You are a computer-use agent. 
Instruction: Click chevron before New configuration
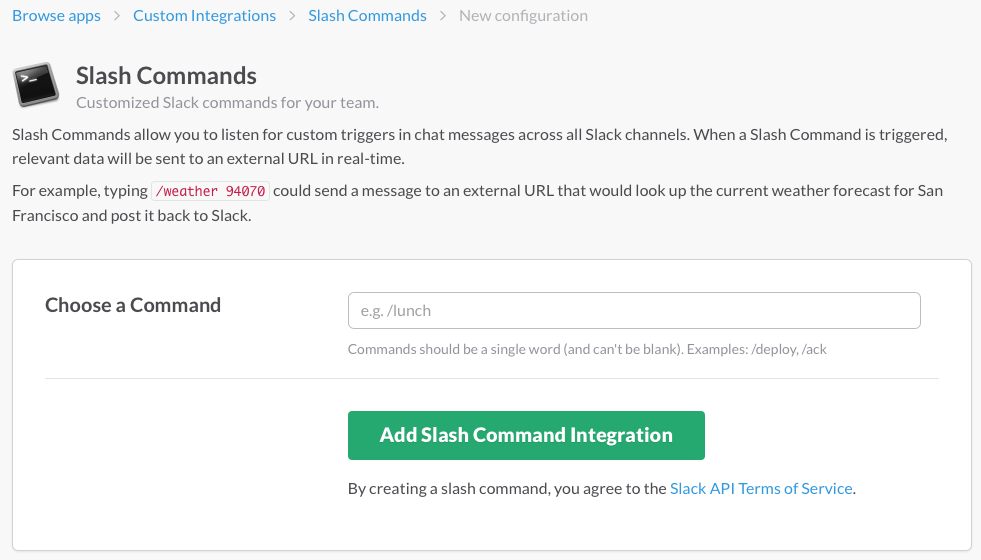pos(443,16)
